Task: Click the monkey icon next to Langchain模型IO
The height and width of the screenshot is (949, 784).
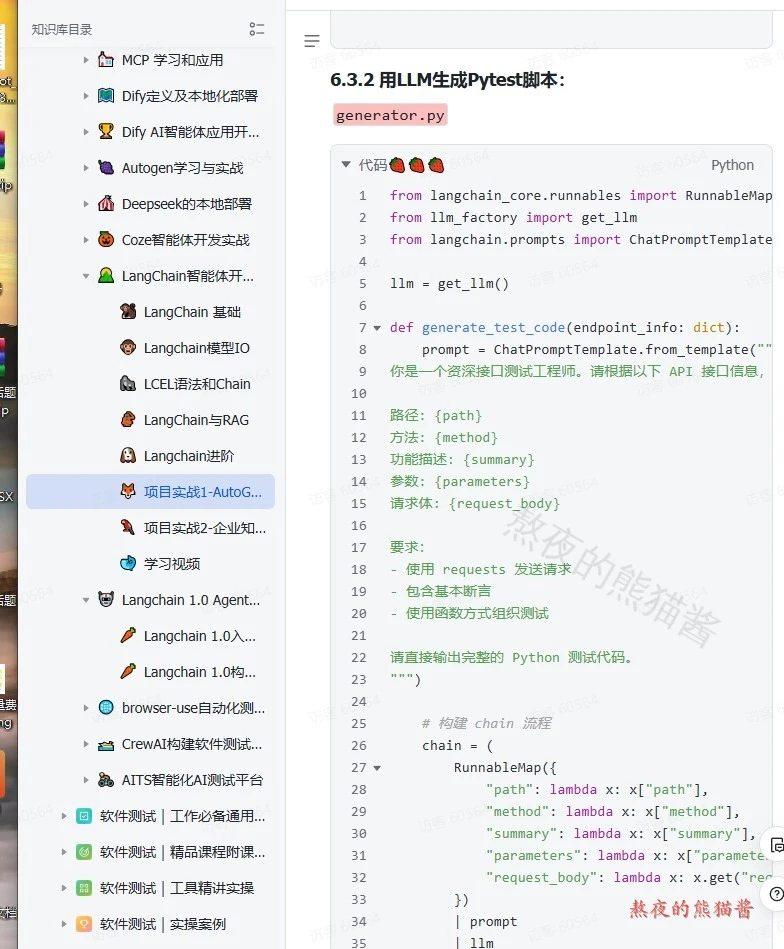Action: 128,347
